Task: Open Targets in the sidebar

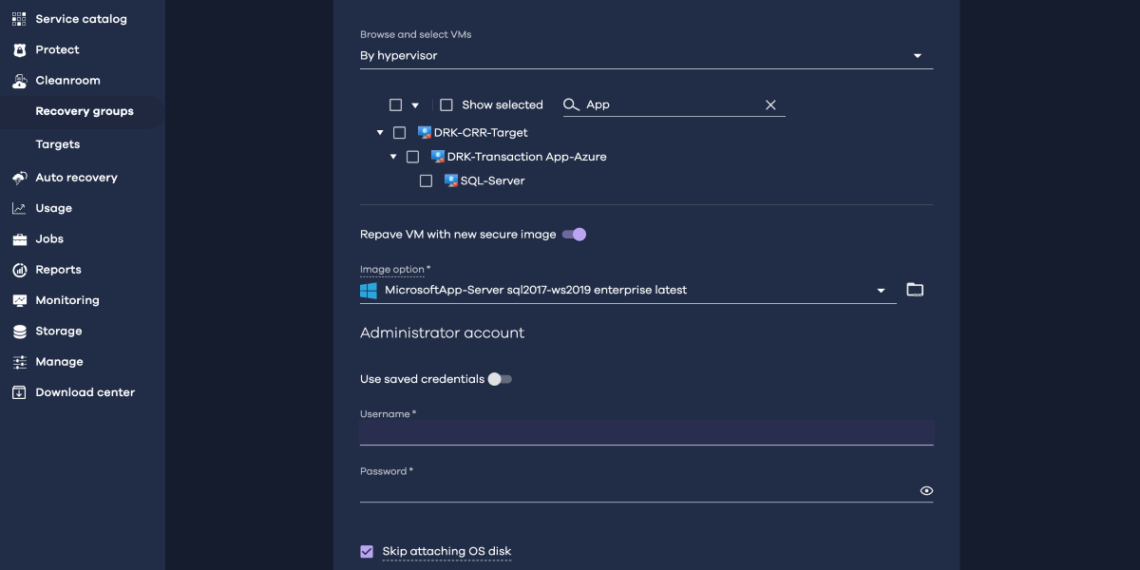Action: (58, 144)
